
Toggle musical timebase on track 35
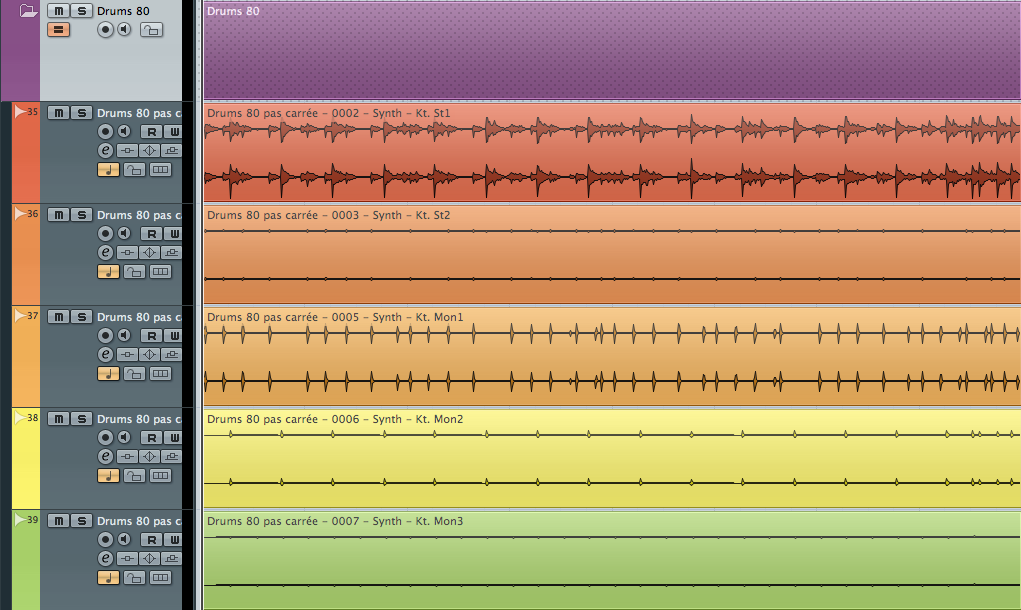108,170
